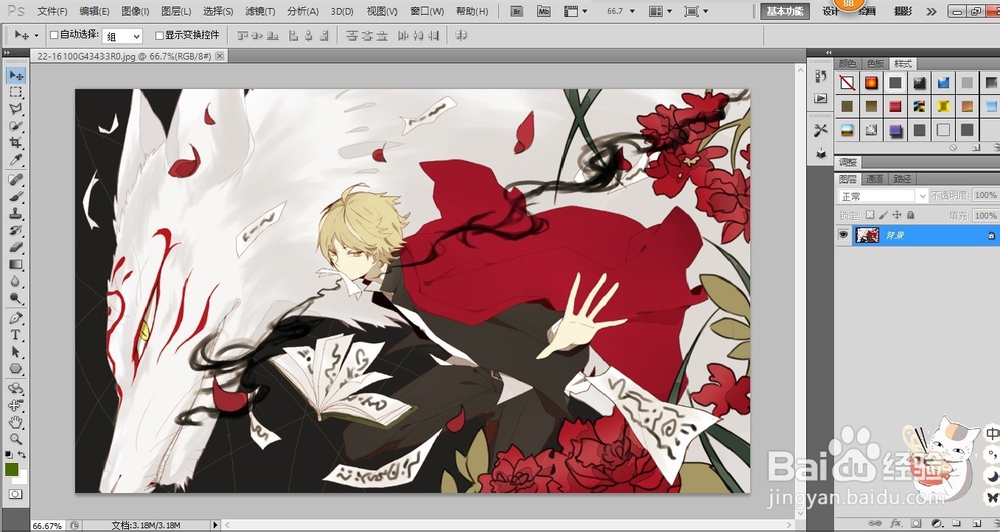Select the Hand tool
1000x532 pixels.
[x=16, y=422]
